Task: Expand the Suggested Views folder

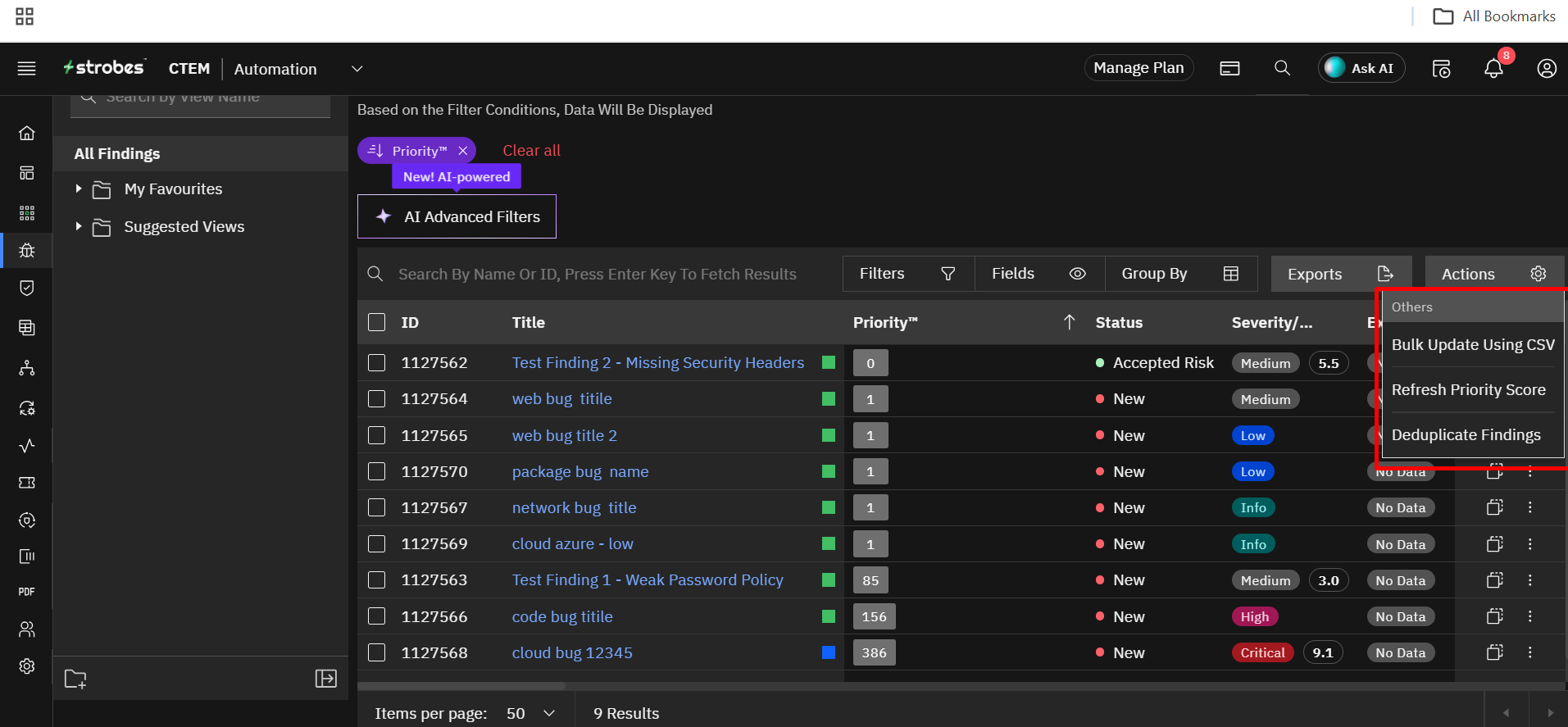Action: click(x=79, y=226)
